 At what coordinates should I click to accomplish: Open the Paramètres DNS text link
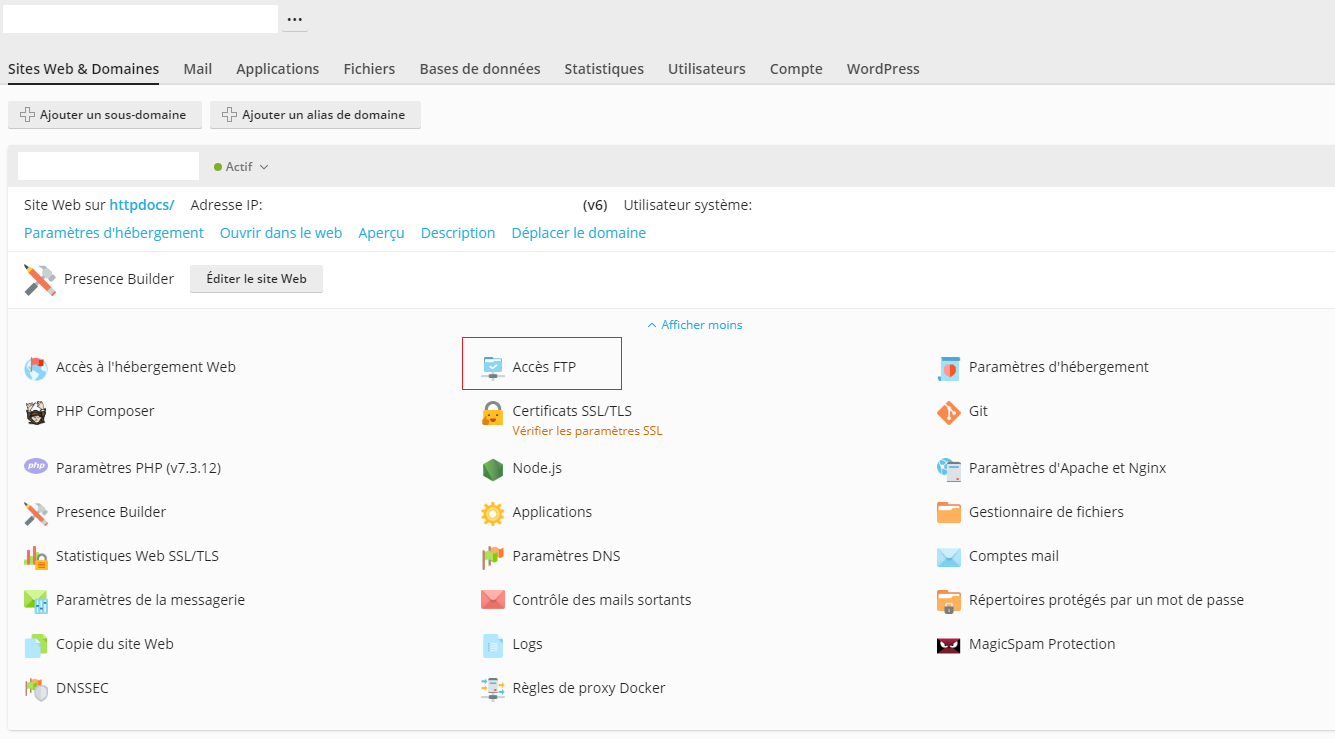pyautogui.click(x=567, y=556)
